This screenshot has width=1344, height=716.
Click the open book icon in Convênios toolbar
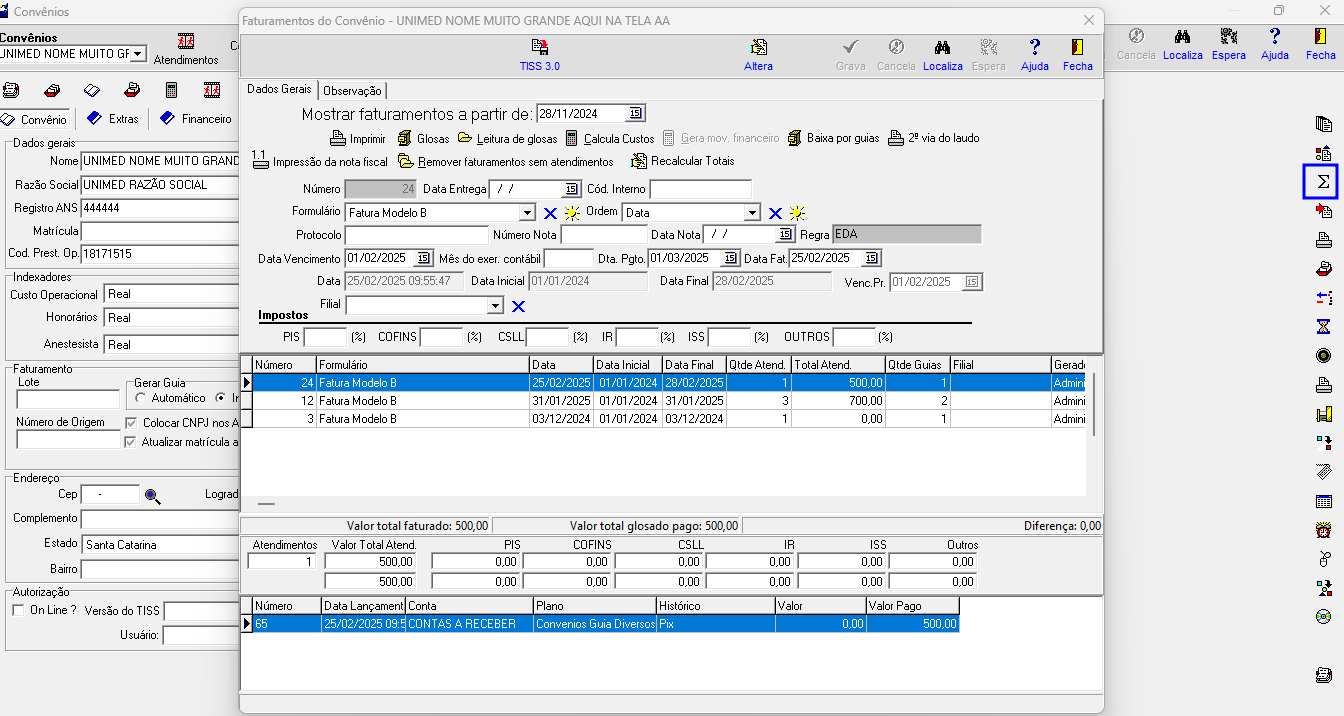click(x=91, y=90)
